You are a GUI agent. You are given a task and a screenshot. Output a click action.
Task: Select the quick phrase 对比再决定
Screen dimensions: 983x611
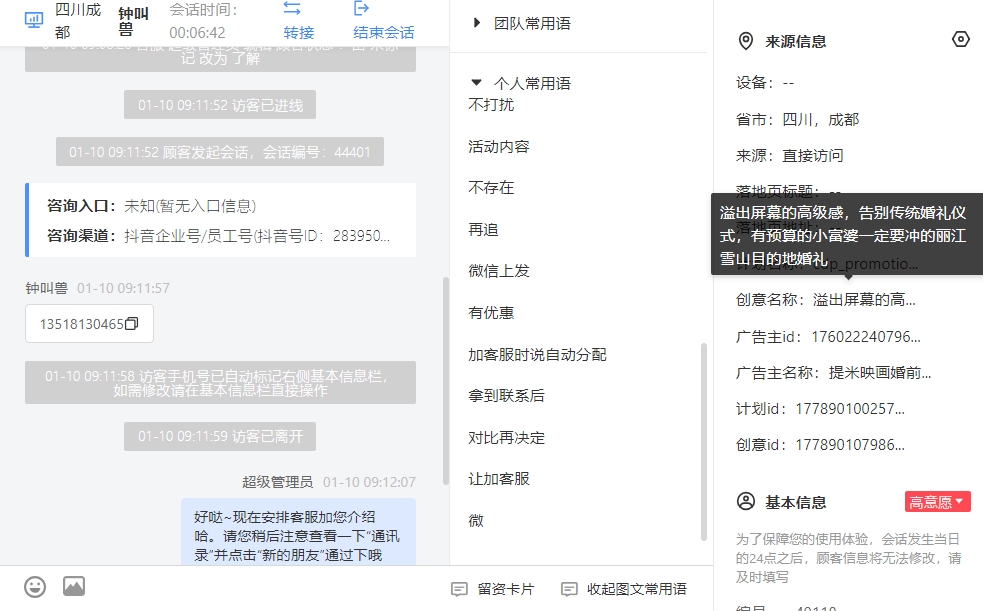(507, 437)
